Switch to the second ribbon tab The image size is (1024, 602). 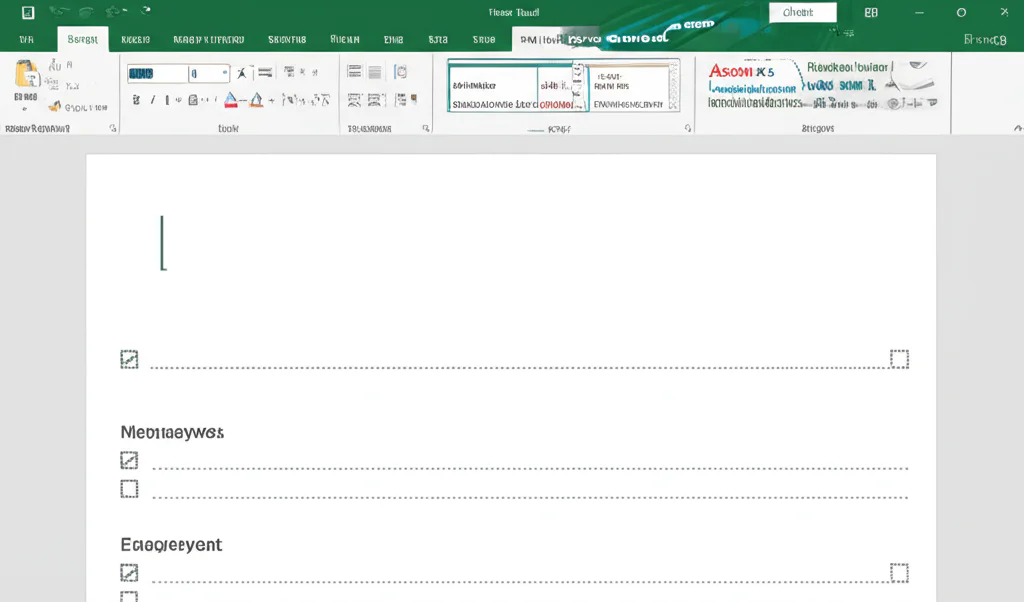click(81, 39)
